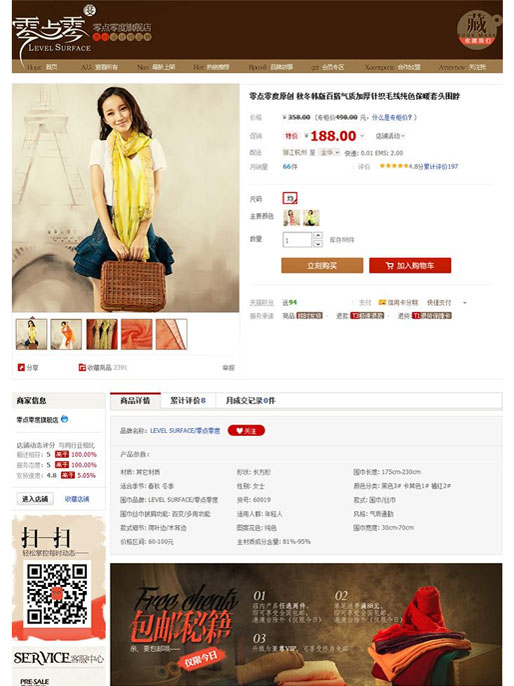
Task: Select the 均 size option
Action: 290,198
